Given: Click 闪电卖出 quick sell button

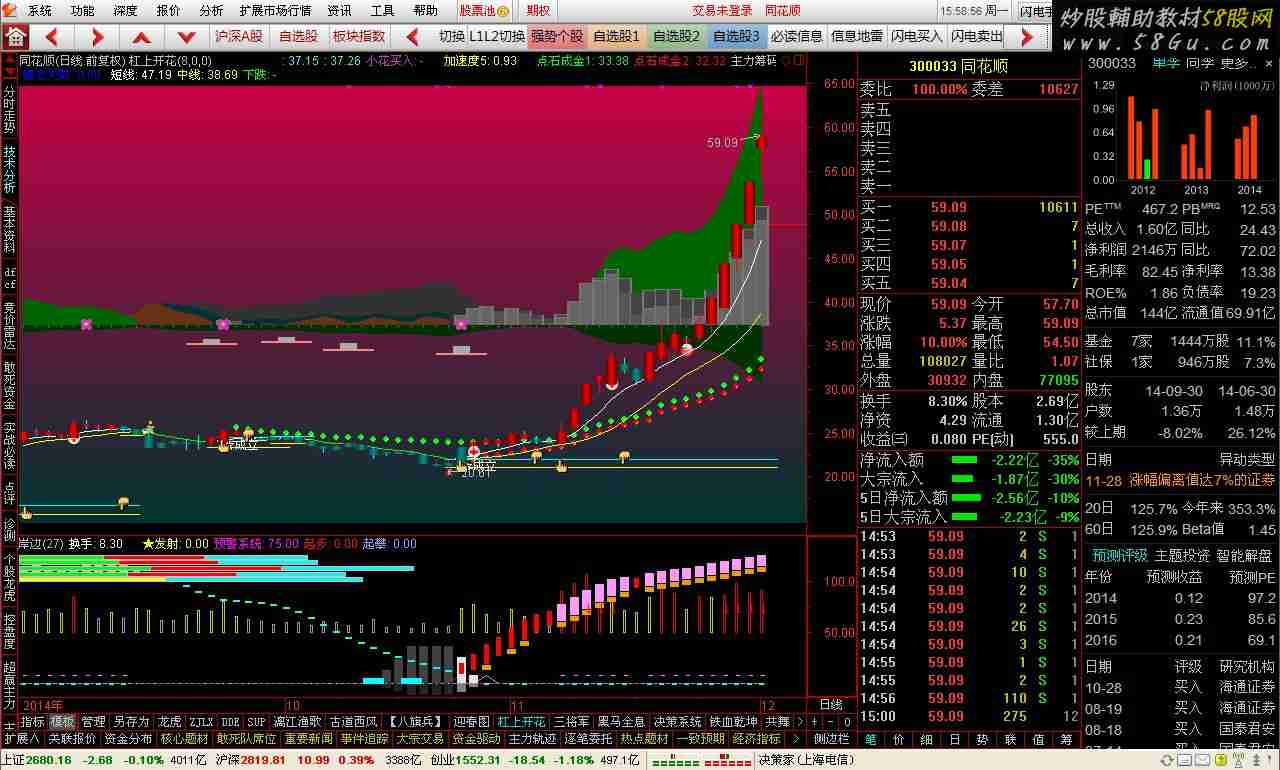Looking at the screenshot, I should coord(977,36).
